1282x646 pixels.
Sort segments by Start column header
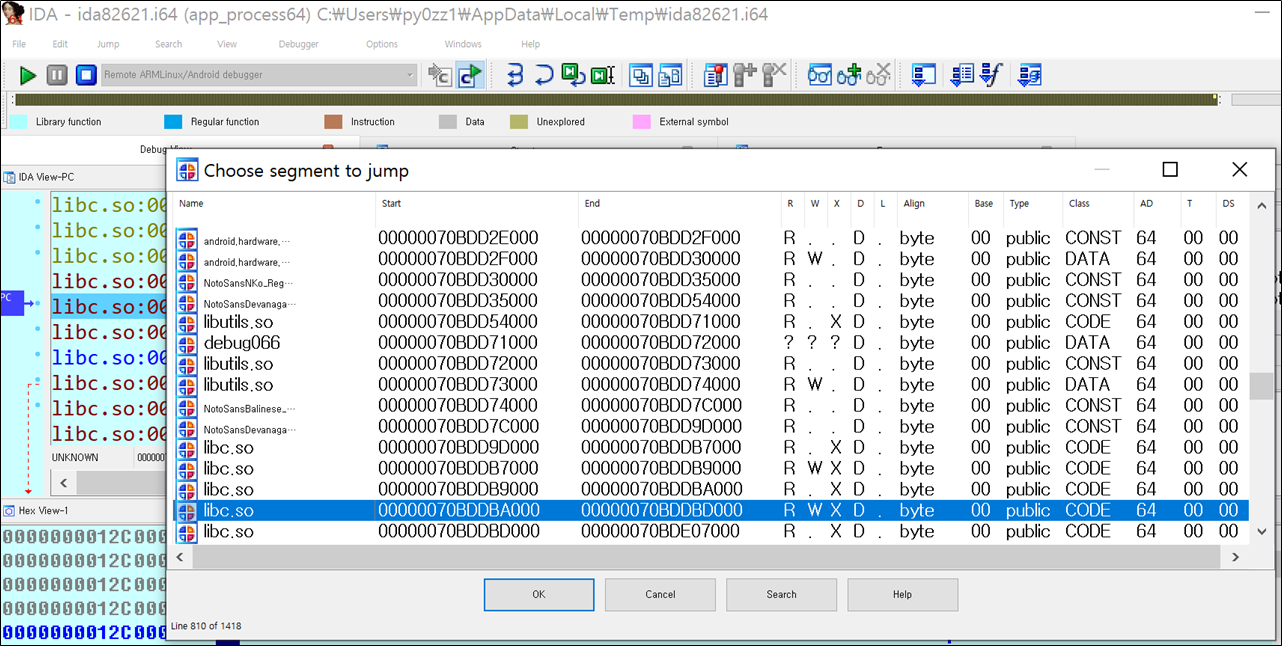click(x=477, y=204)
